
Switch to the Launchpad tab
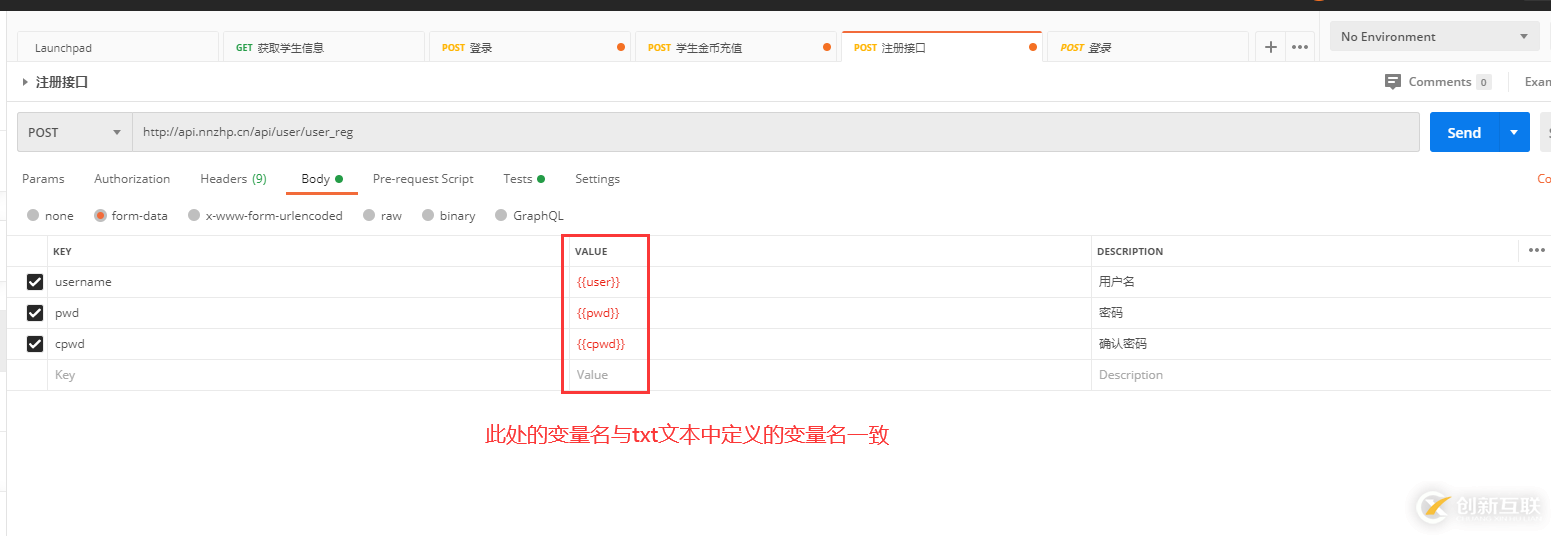click(x=118, y=47)
